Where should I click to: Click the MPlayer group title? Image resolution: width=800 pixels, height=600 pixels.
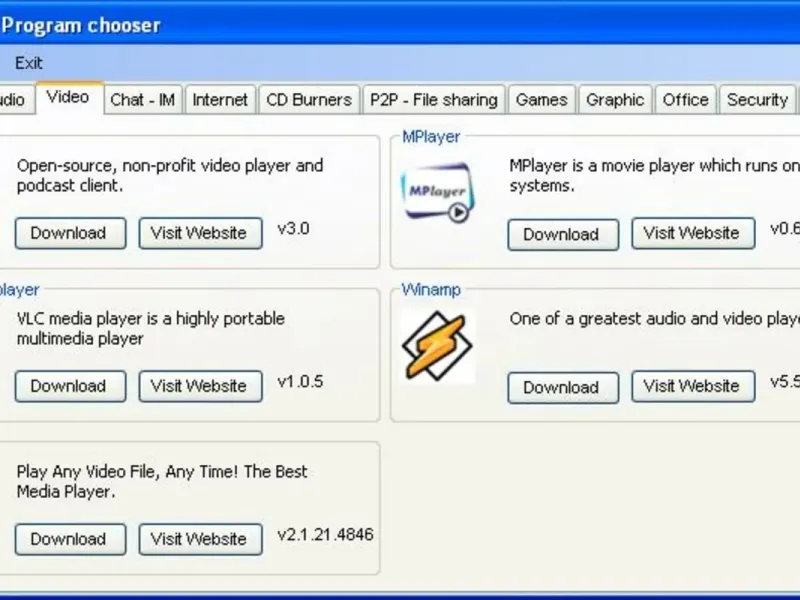(431, 137)
